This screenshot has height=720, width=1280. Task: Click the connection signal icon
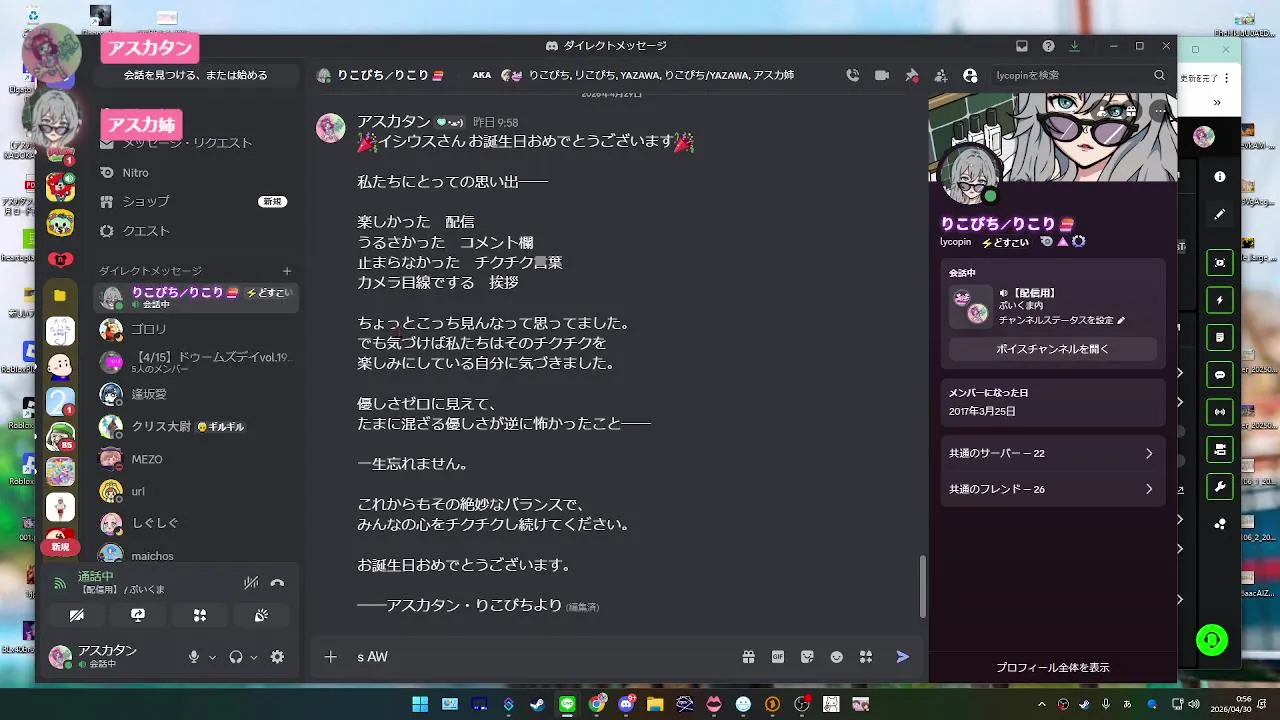[60, 583]
